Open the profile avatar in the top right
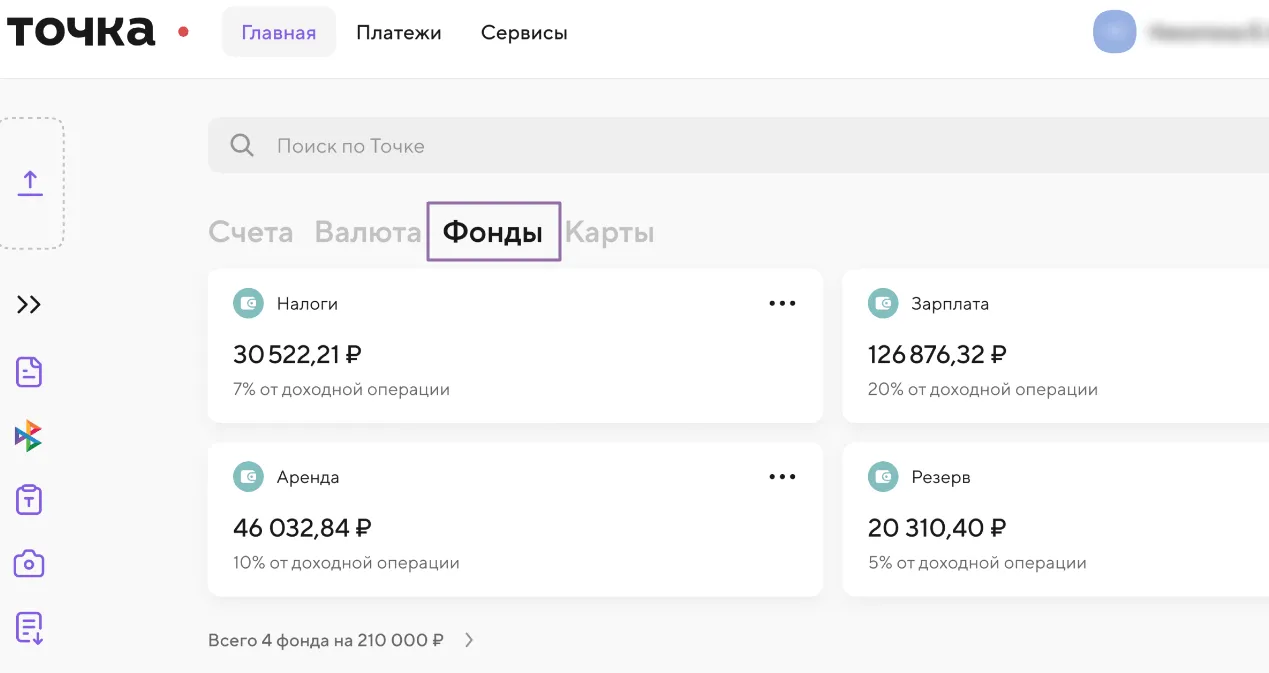The width and height of the screenshot is (1269, 673). 1114,31
